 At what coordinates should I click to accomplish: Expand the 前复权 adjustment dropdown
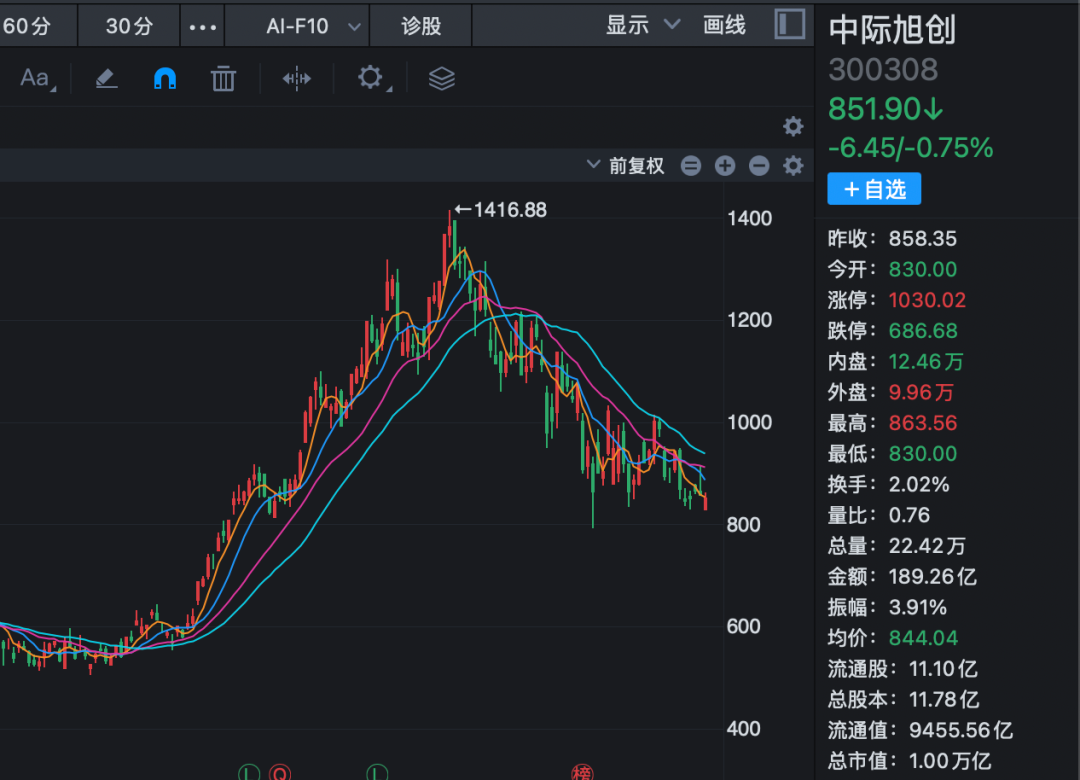point(625,165)
